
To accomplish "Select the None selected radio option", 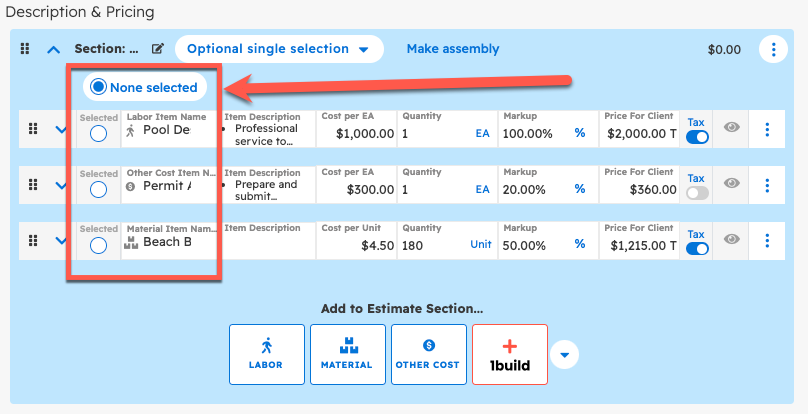I will click(x=98, y=87).
